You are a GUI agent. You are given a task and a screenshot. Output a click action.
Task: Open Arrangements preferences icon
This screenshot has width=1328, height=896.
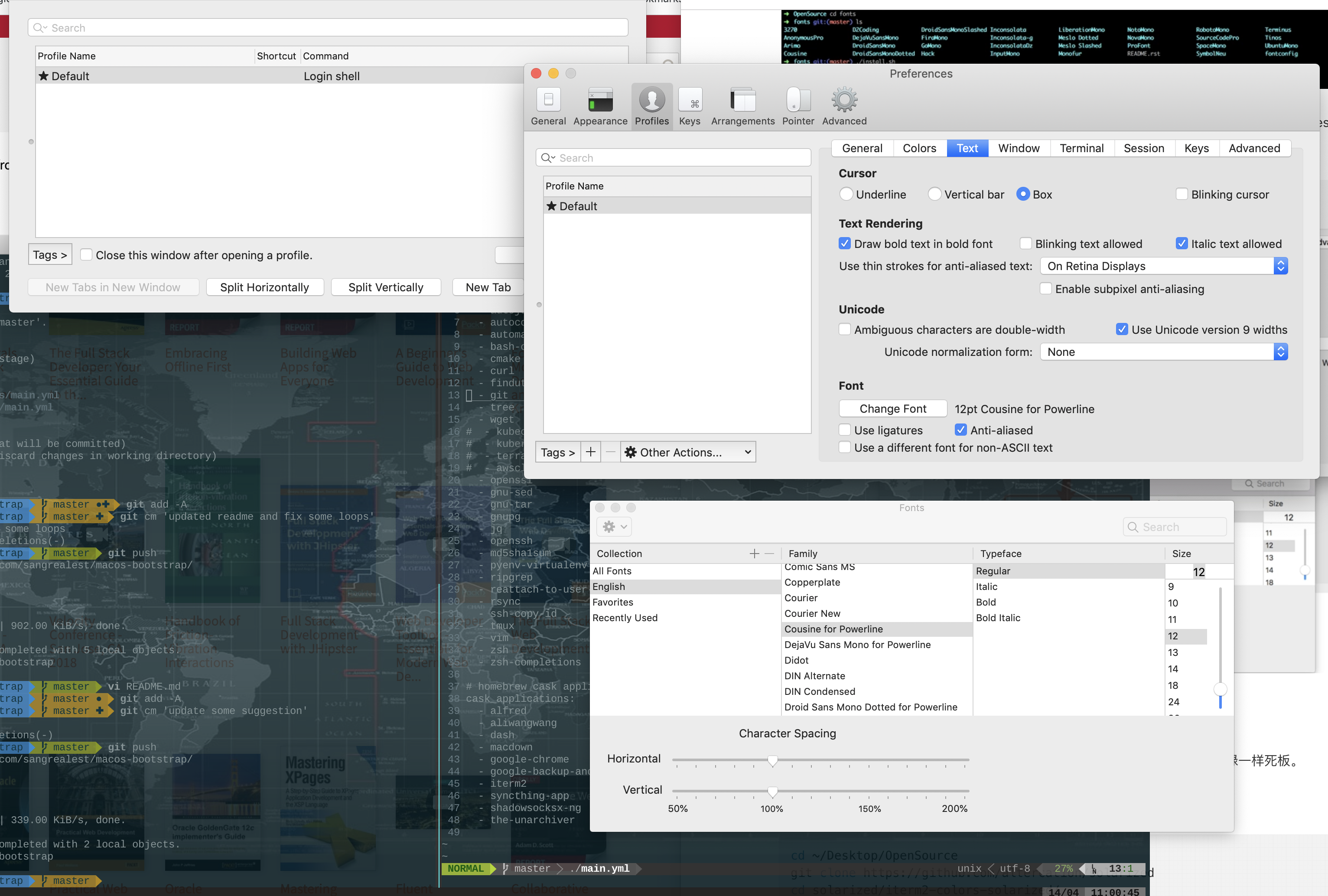[x=742, y=106]
